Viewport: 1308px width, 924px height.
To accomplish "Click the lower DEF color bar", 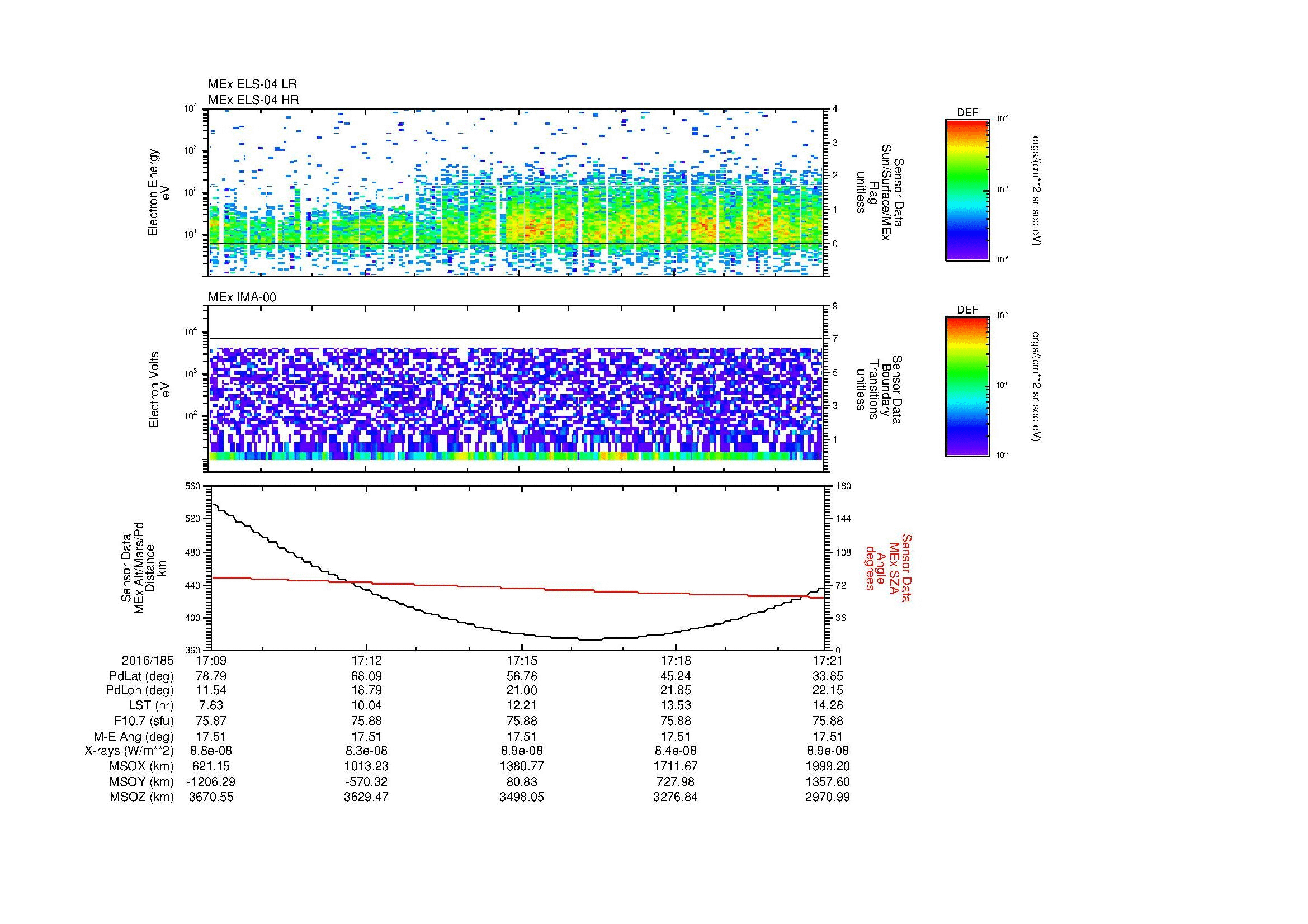I will click(967, 387).
